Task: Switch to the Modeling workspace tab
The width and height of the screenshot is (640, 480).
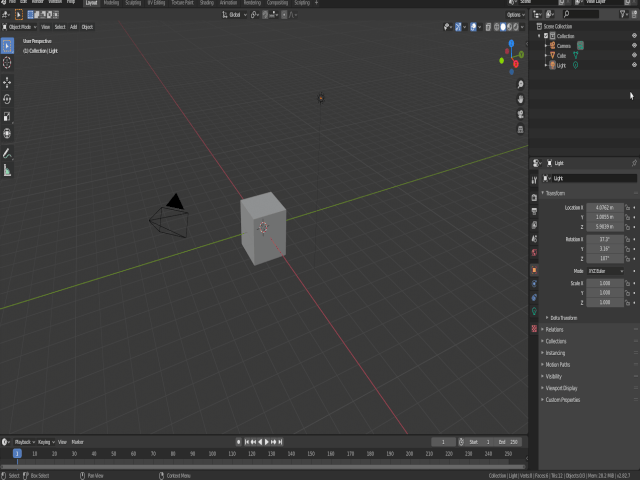Action: pos(111,3)
